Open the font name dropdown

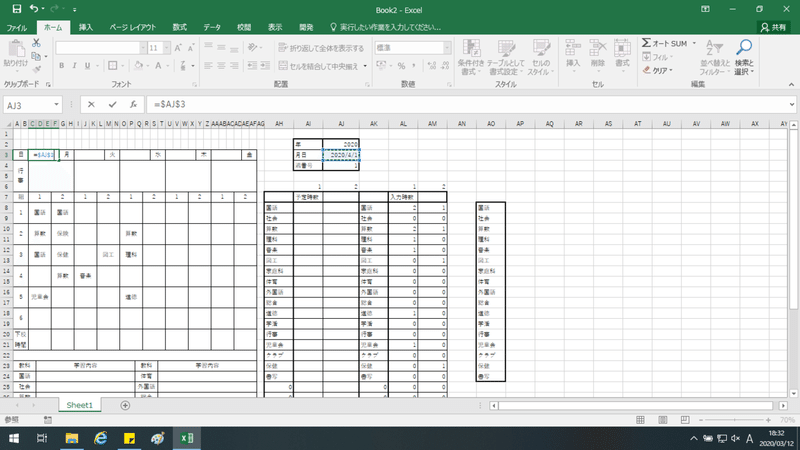[x=143, y=48]
